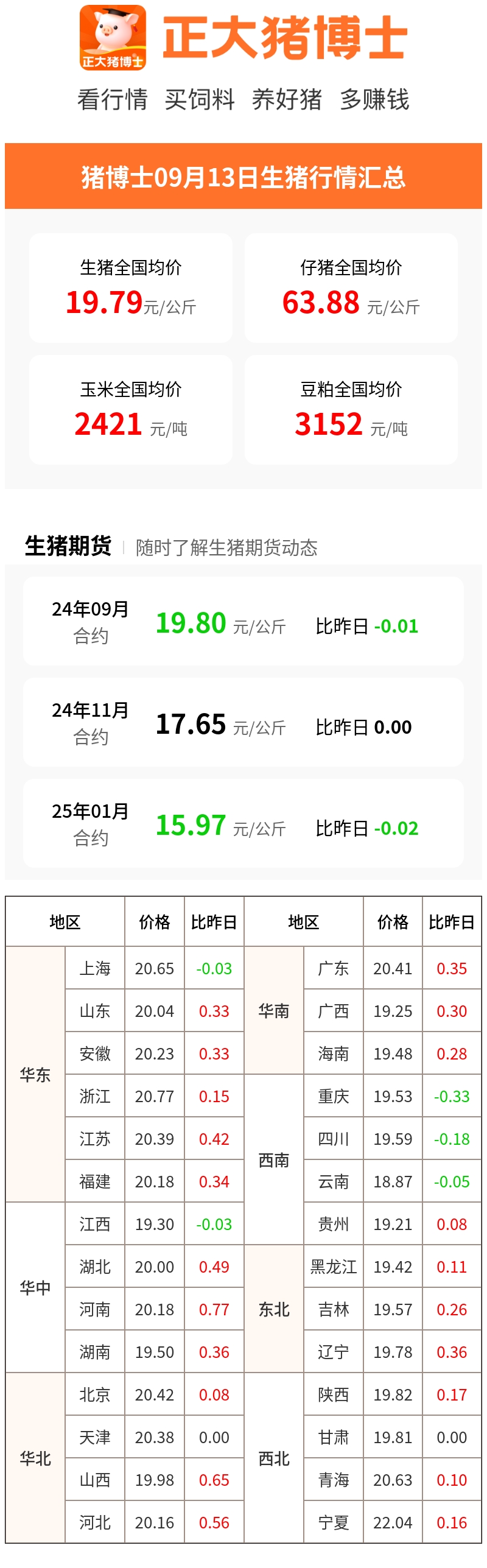Click the left 地区 column header

tap(65, 922)
